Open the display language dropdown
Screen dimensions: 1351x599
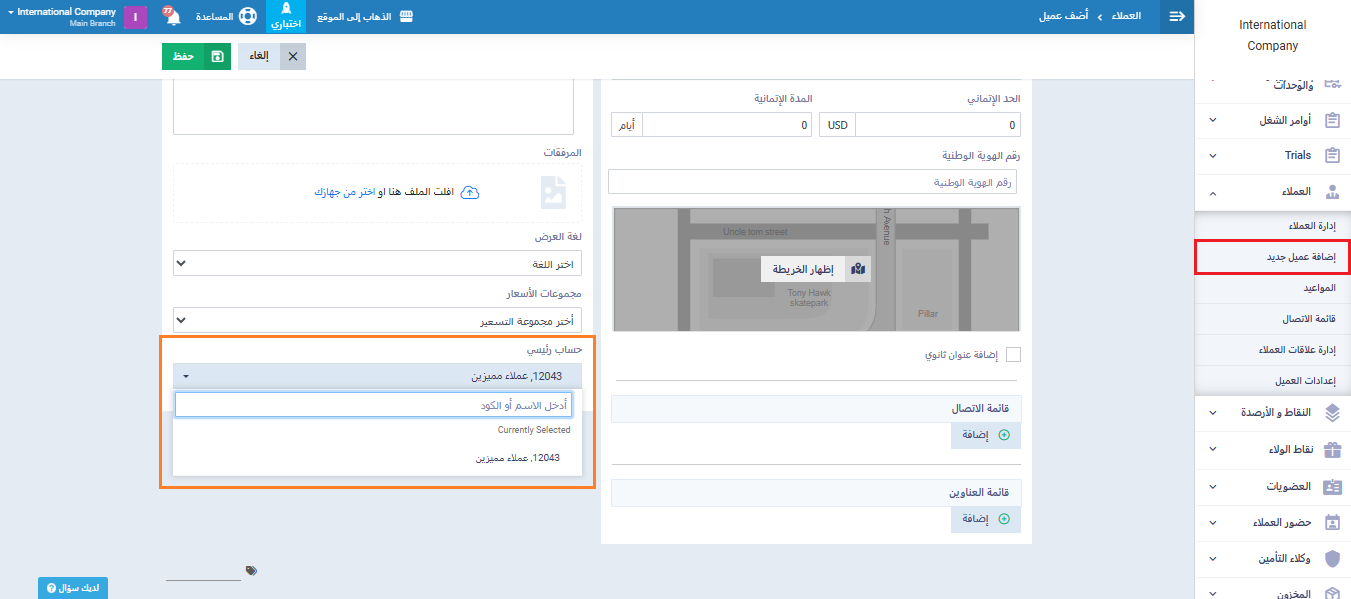tap(377, 264)
